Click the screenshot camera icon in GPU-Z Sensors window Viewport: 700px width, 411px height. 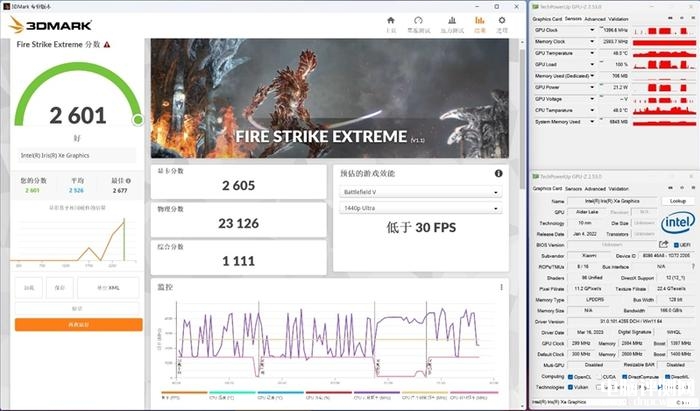click(670, 18)
